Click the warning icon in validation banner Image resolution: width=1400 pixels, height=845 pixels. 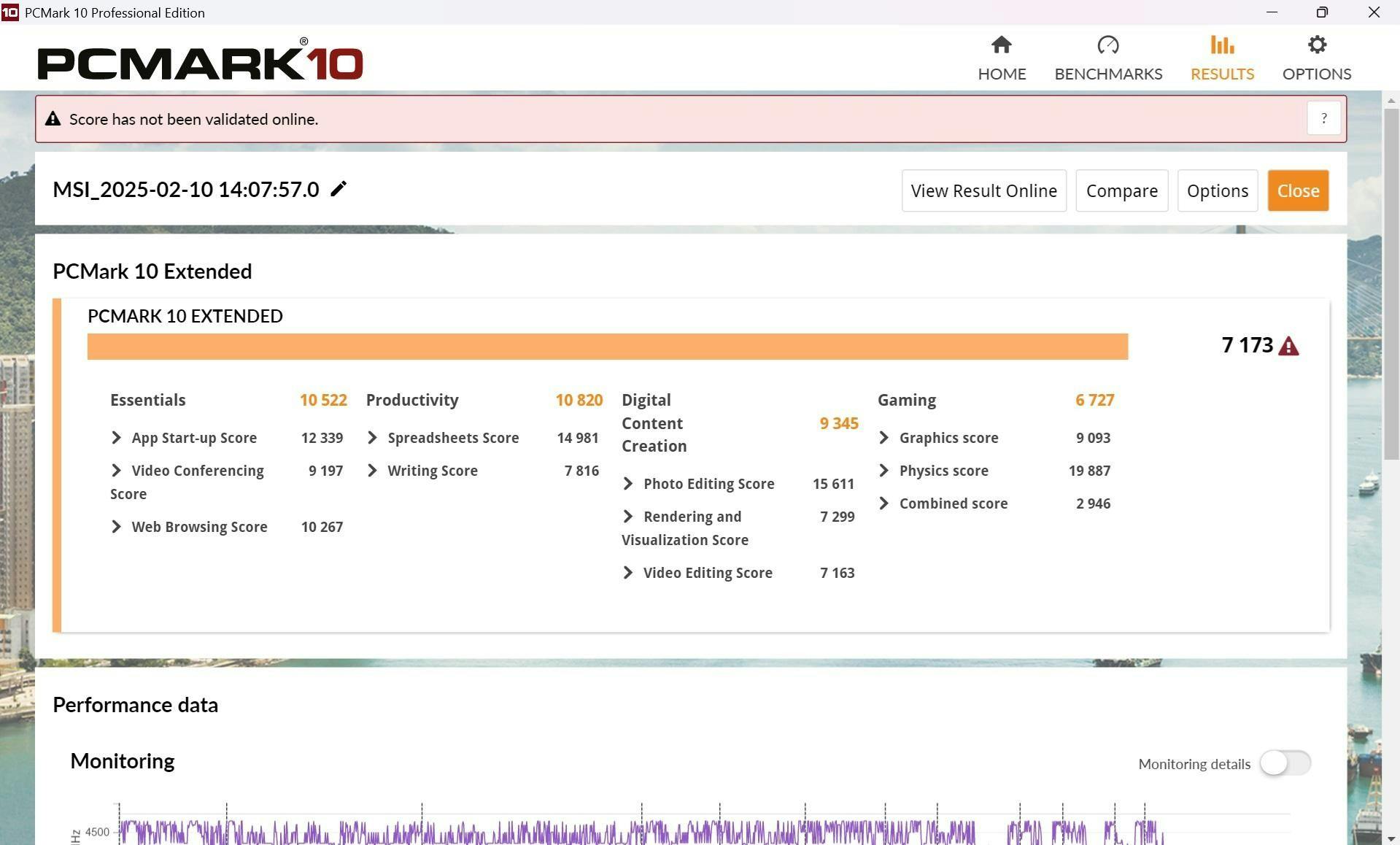53,119
